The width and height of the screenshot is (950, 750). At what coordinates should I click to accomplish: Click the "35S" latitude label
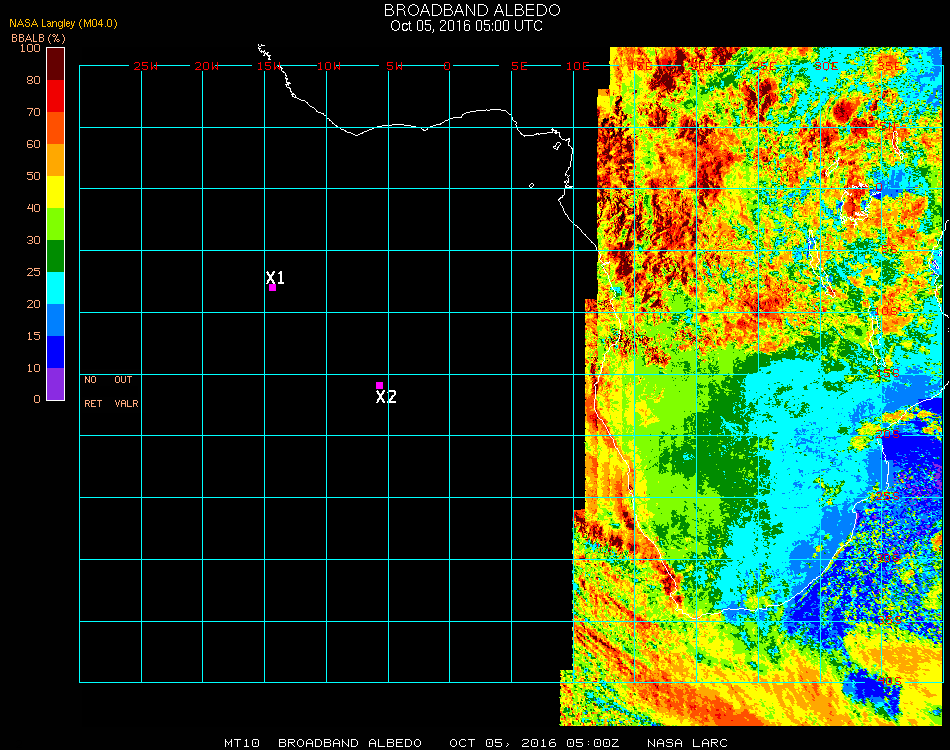[889, 620]
